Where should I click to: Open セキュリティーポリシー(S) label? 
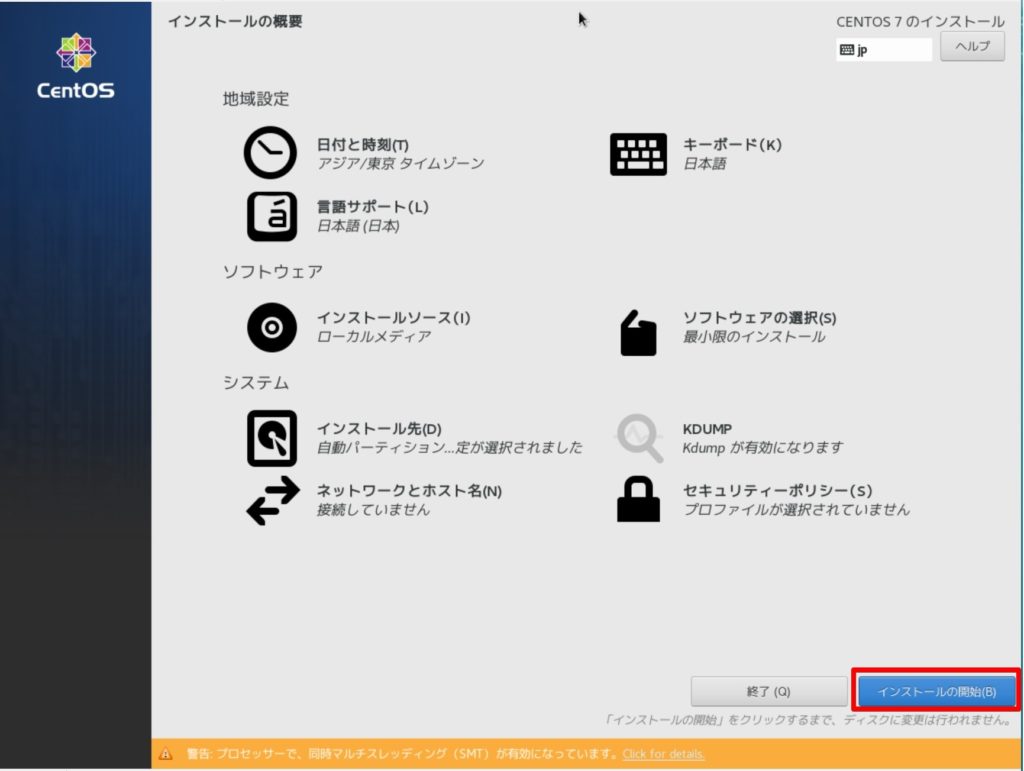click(x=778, y=490)
